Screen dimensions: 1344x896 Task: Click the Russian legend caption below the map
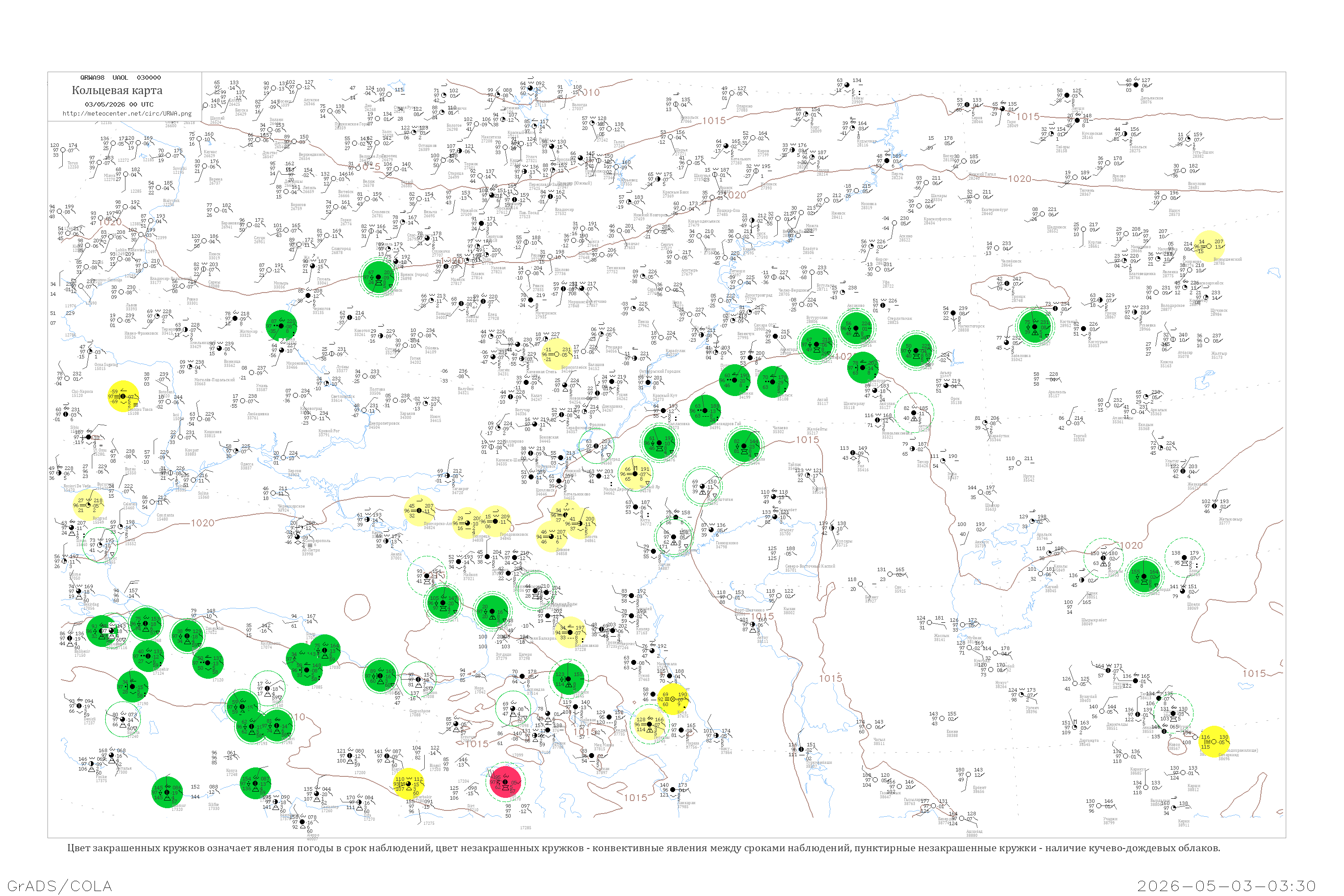[643, 848]
